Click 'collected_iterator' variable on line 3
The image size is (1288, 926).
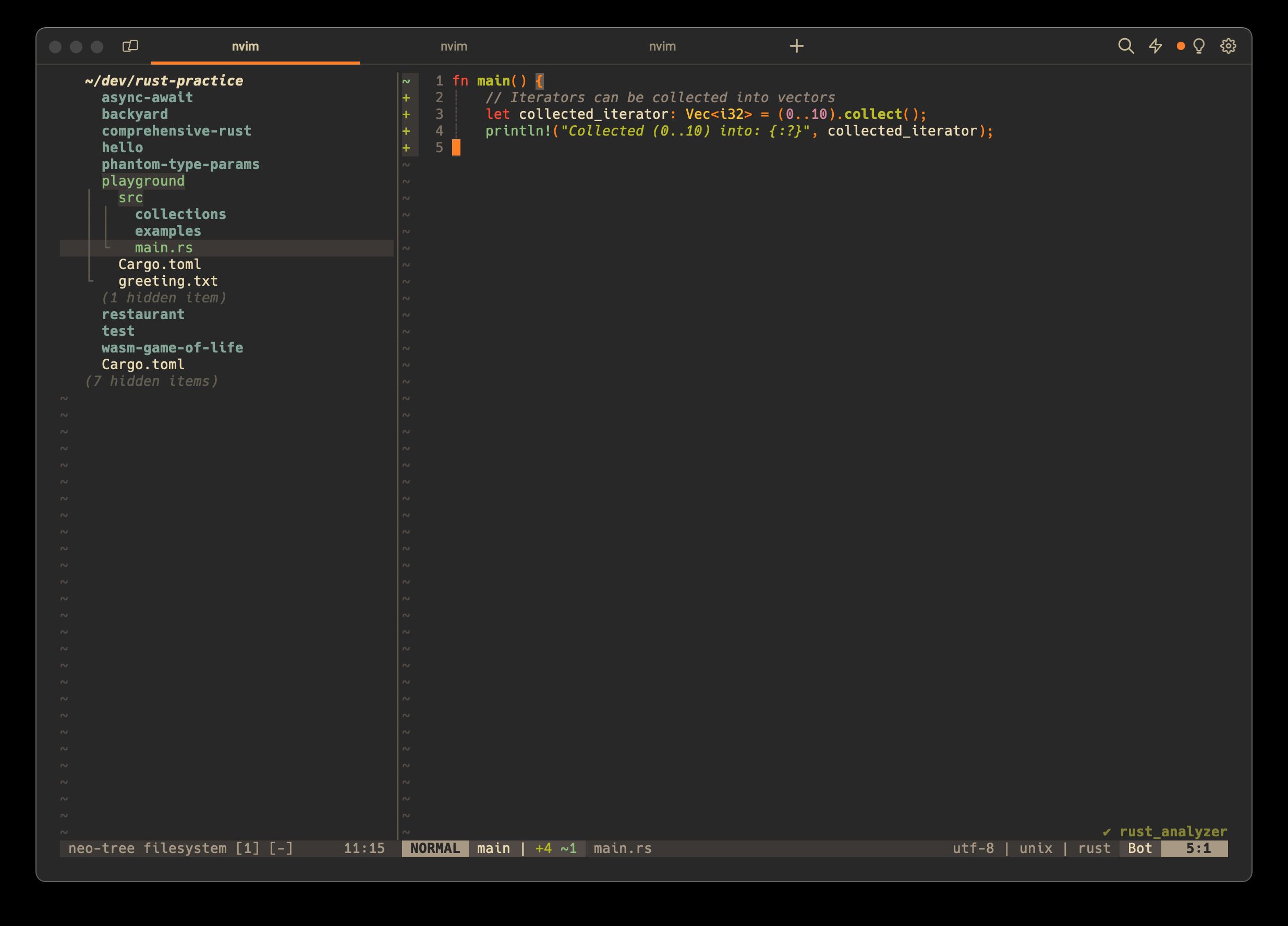coord(593,114)
